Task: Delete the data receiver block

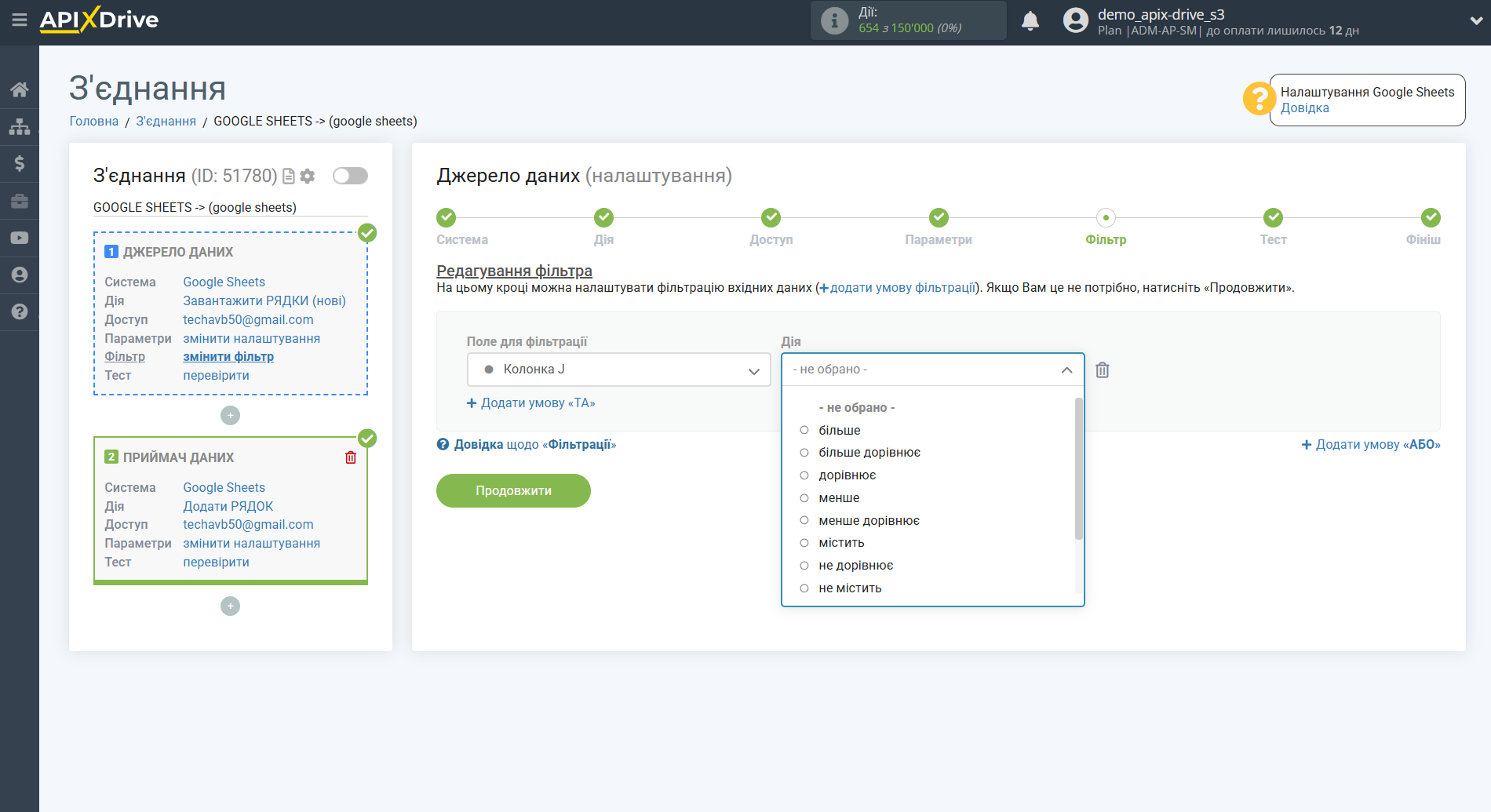Action: pyautogui.click(x=351, y=457)
